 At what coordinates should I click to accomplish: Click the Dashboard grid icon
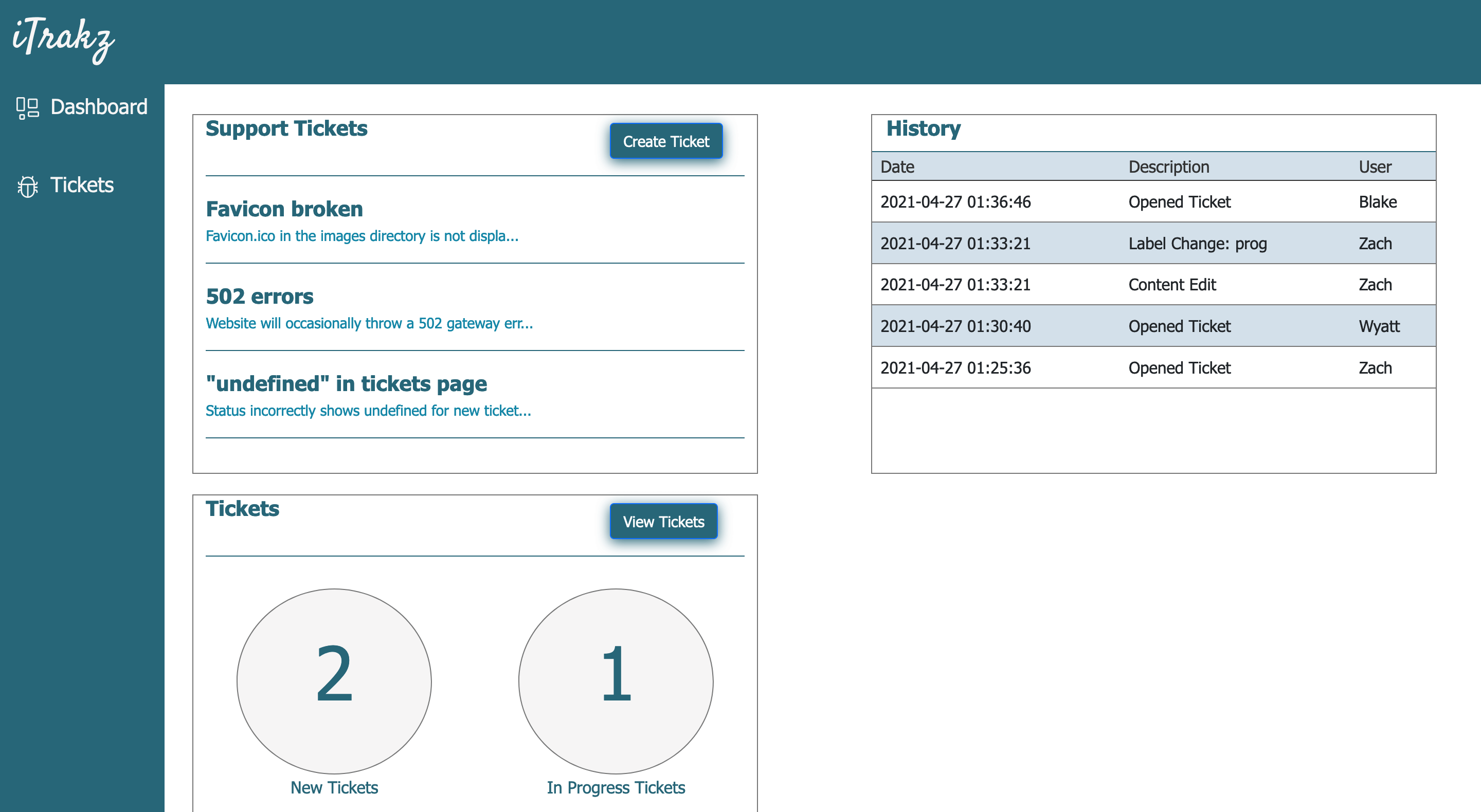point(27,107)
